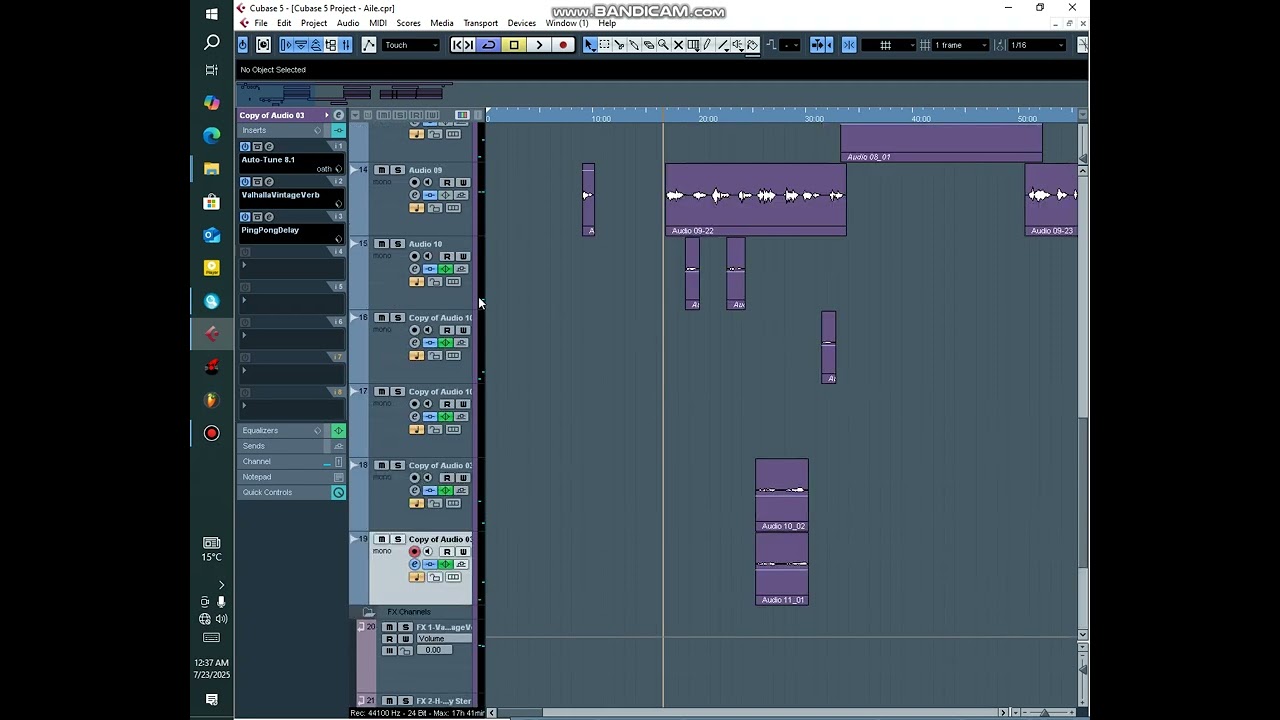
Task: Select the Zoom magnifier tool
Action: pyautogui.click(x=663, y=45)
